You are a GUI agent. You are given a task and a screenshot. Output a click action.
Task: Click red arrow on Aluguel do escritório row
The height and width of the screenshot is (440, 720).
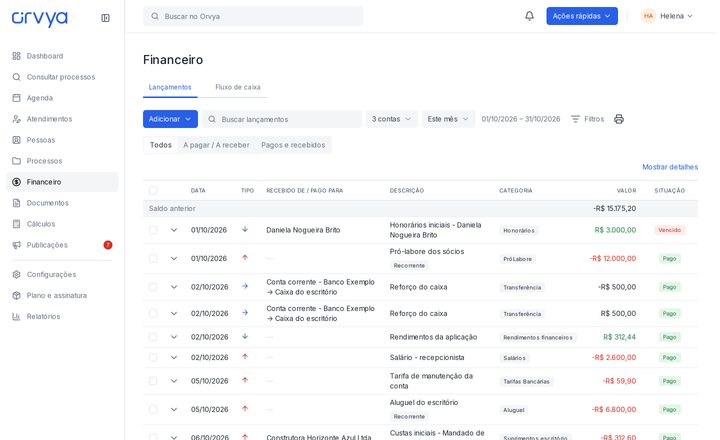[x=245, y=408]
